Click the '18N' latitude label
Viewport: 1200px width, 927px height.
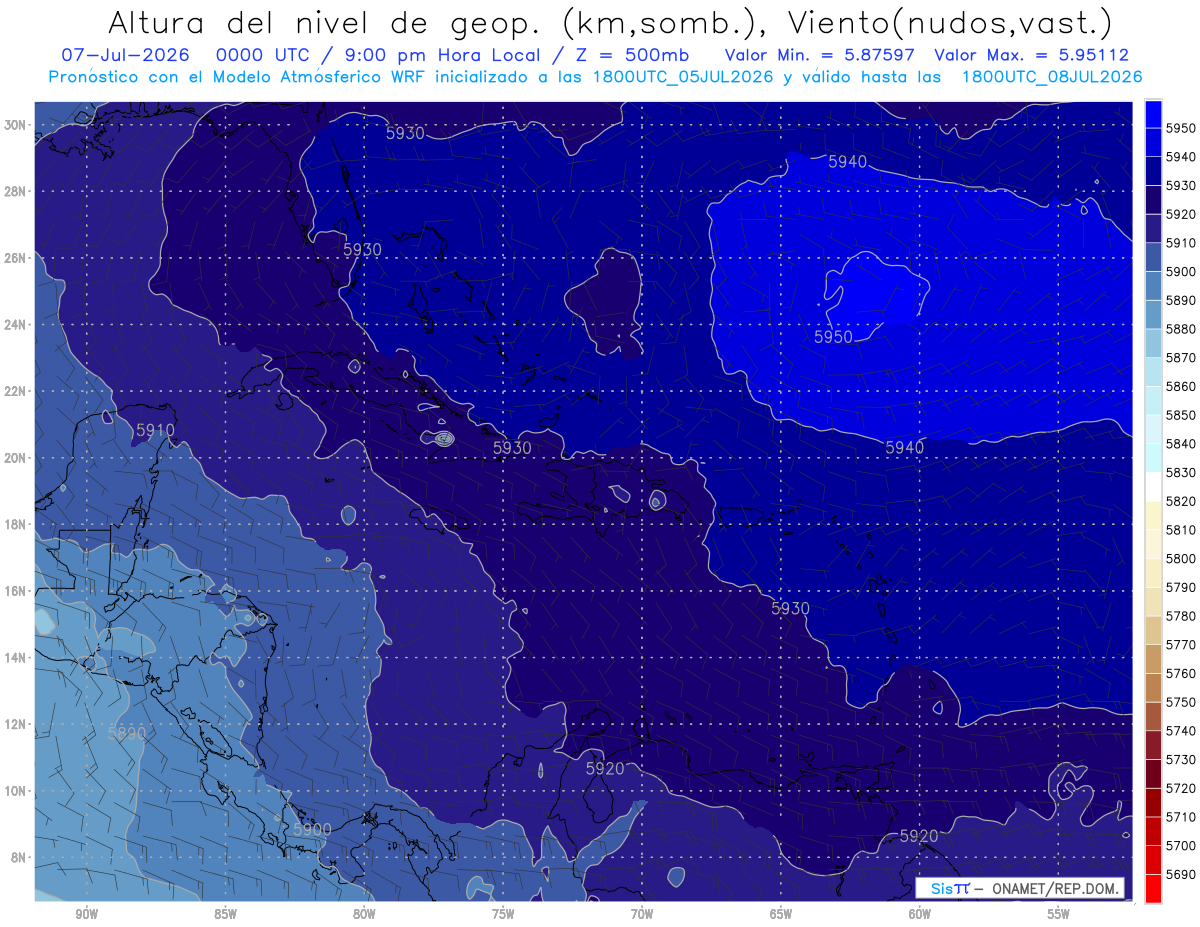tap(16, 524)
